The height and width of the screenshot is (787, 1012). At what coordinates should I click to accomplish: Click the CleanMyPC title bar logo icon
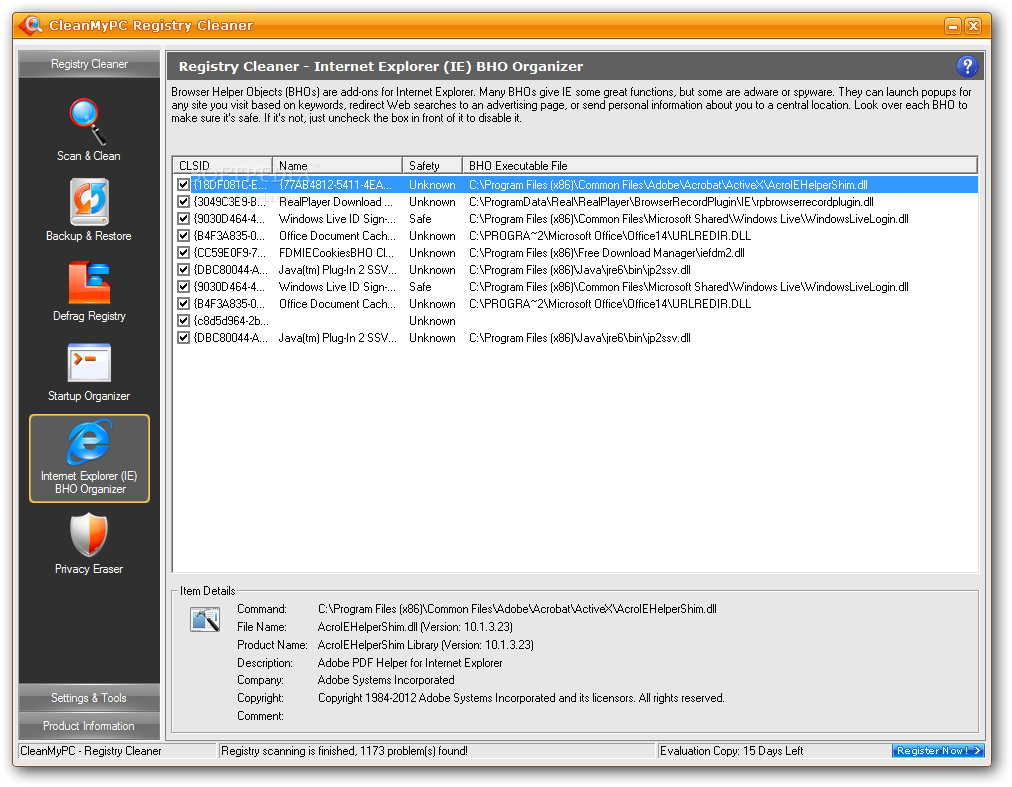tap(31, 25)
